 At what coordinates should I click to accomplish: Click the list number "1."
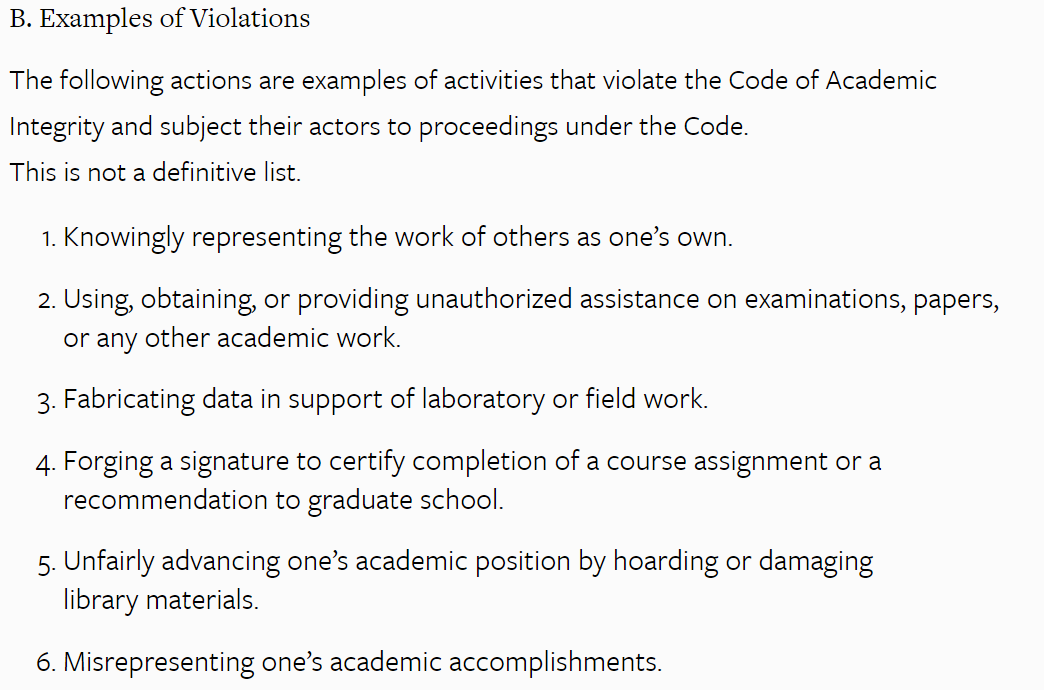tap(48, 239)
